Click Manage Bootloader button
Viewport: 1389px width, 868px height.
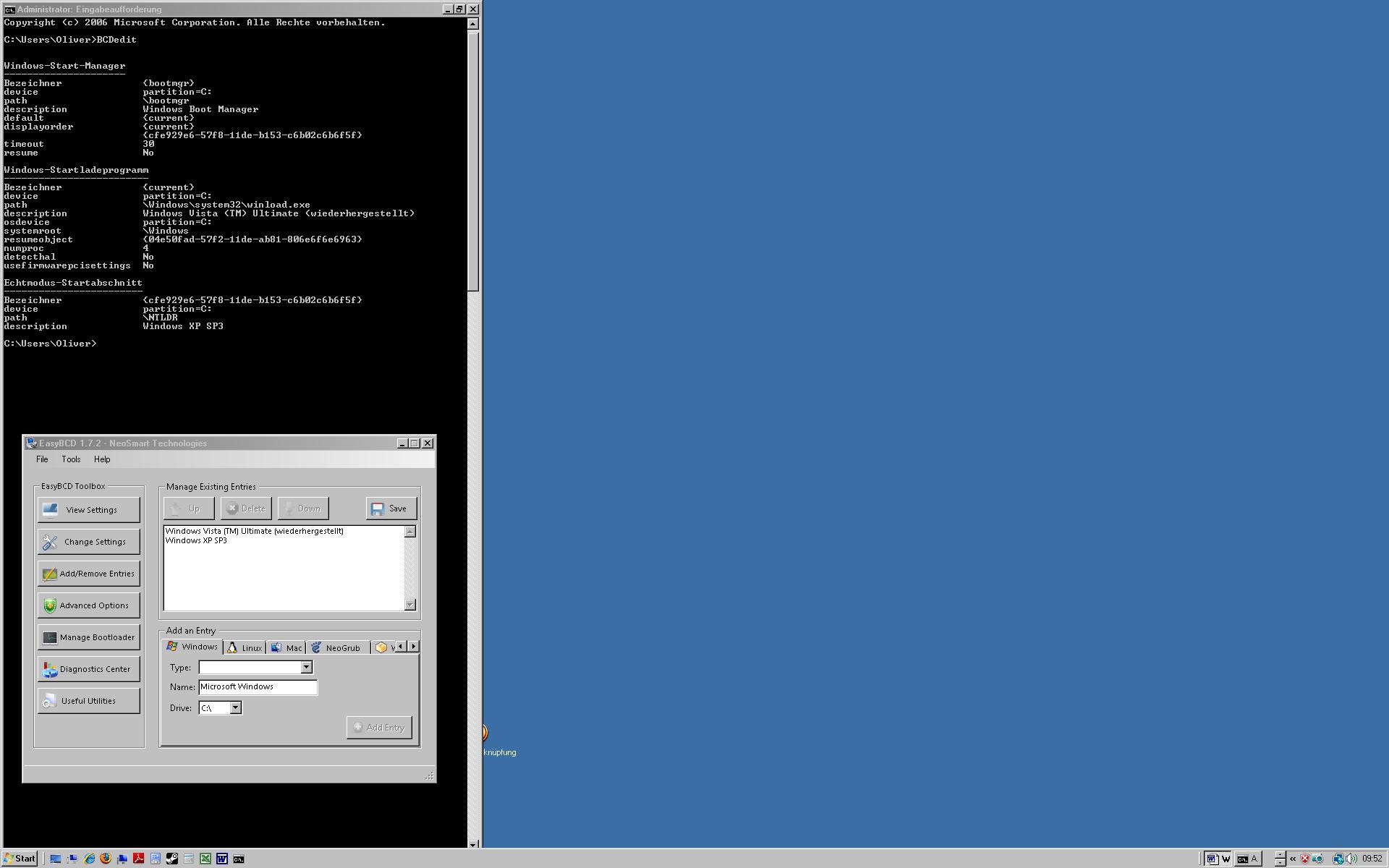pyautogui.click(x=88, y=637)
